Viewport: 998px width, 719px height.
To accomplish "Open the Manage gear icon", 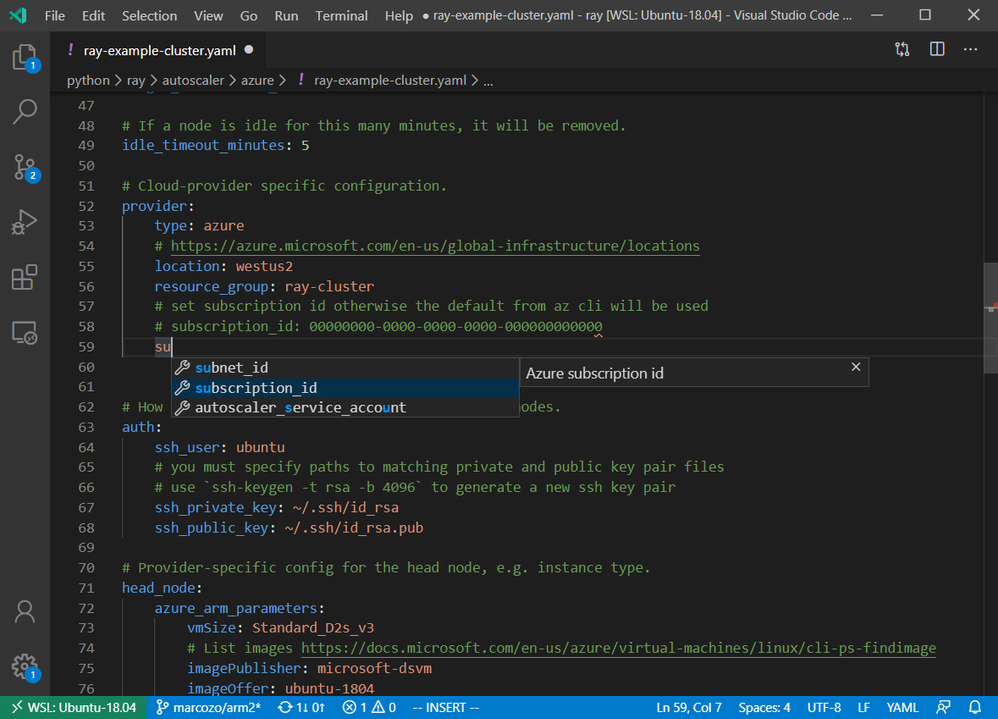I will pyautogui.click(x=25, y=667).
